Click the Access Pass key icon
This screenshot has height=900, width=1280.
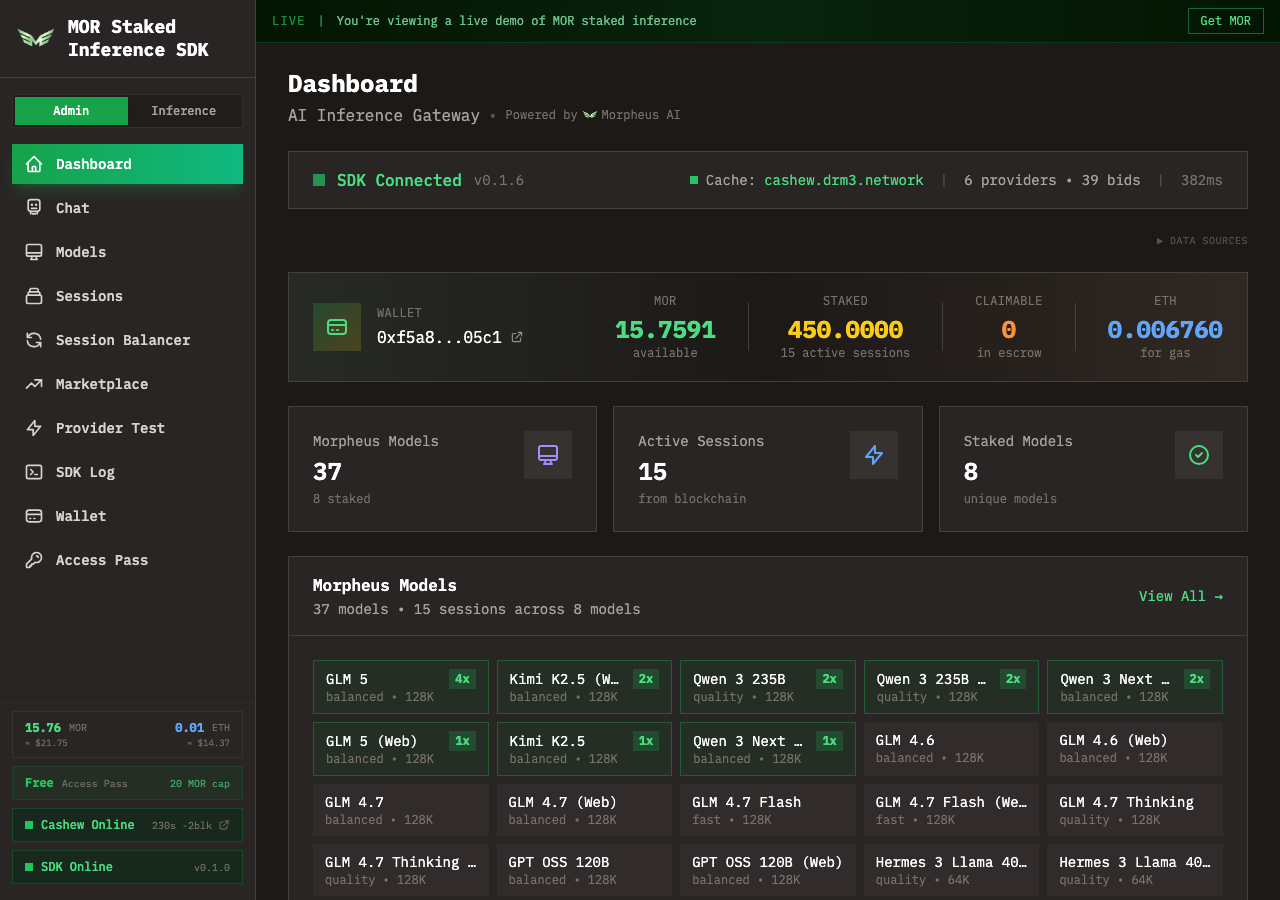tap(34, 560)
